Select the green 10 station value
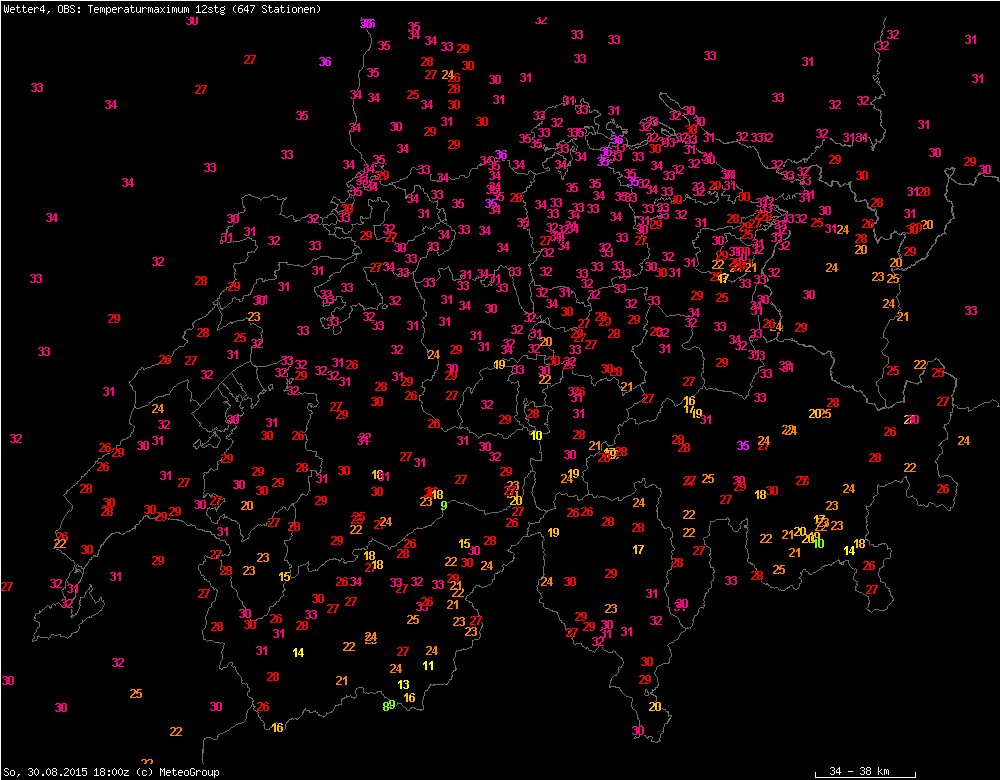The height and width of the screenshot is (780, 1000). (x=819, y=543)
